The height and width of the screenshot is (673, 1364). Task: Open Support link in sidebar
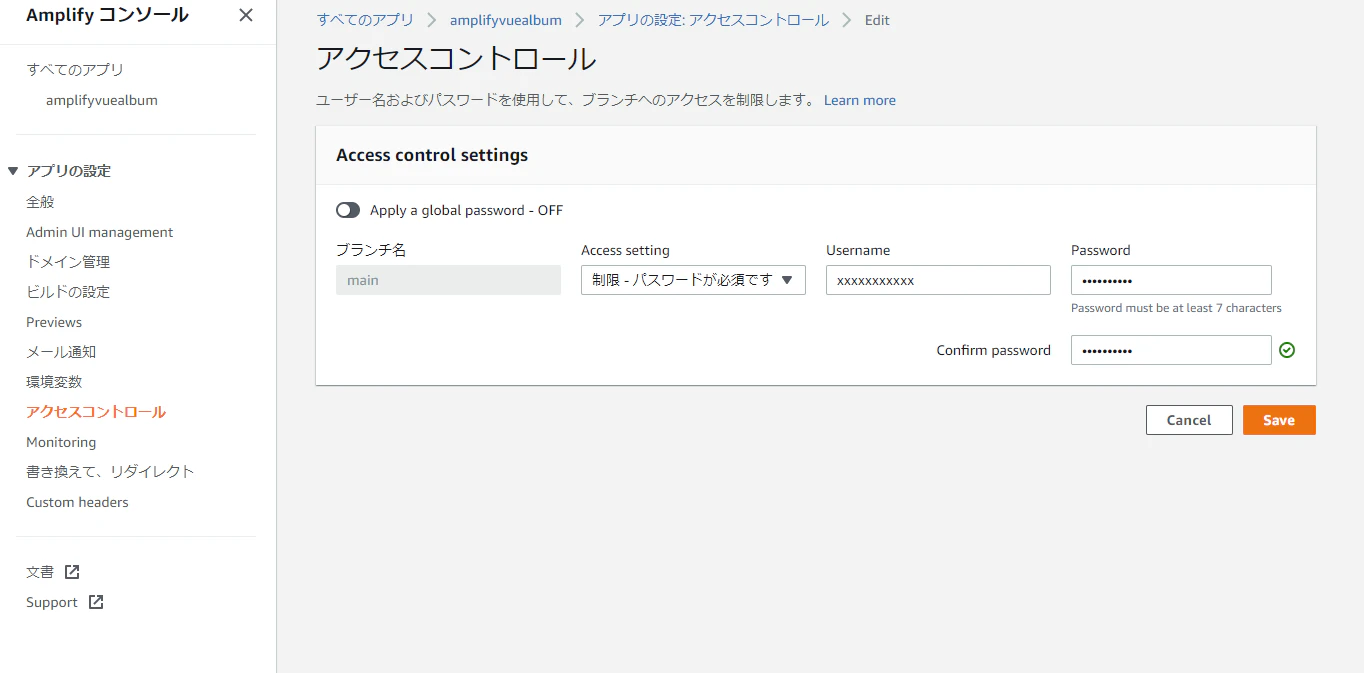click(x=52, y=602)
